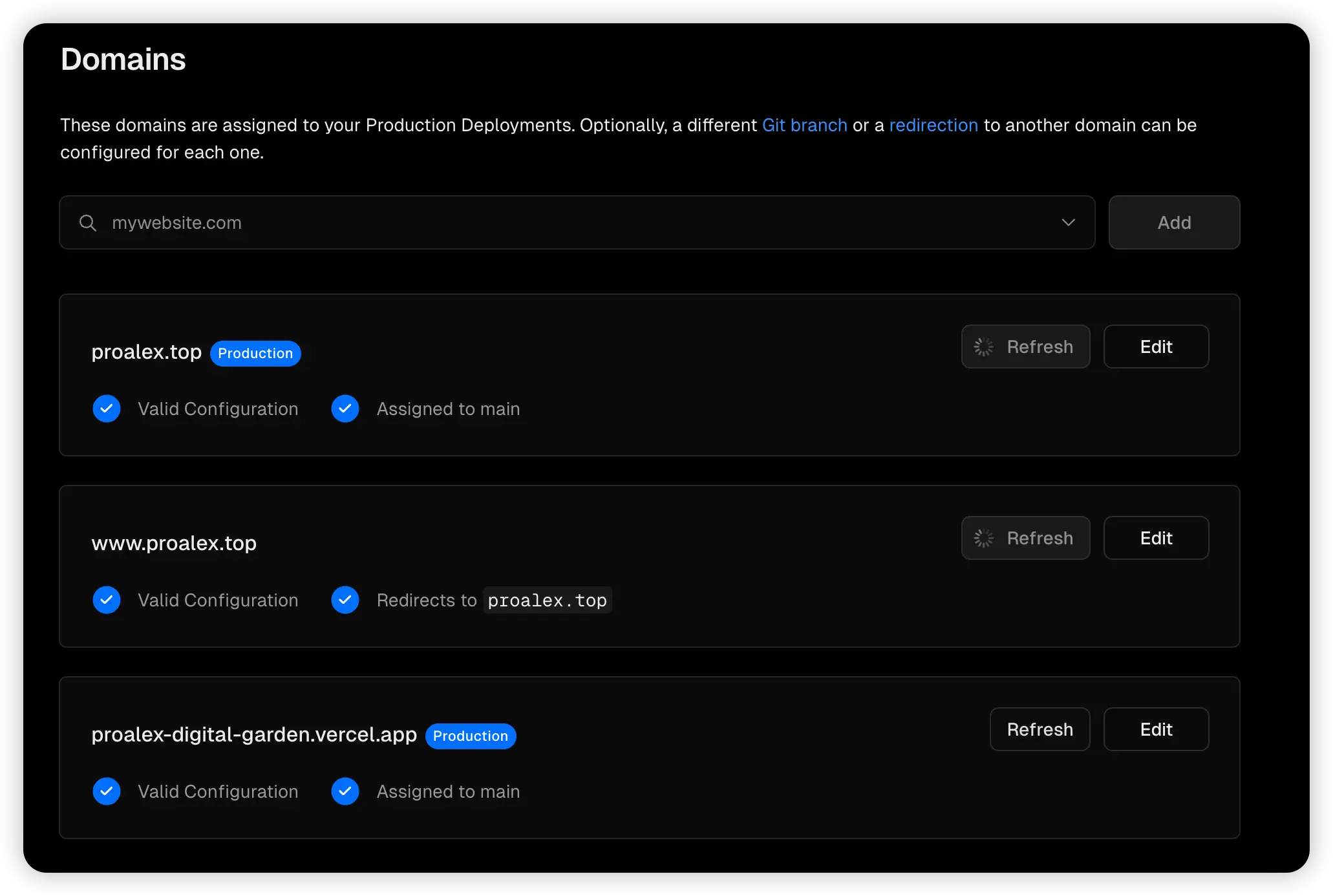Image resolution: width=1333 pixels, height=896 pixels.
Task: Click the loading spinner in www.proalex.top Refresh button
Action: point(984,538)
